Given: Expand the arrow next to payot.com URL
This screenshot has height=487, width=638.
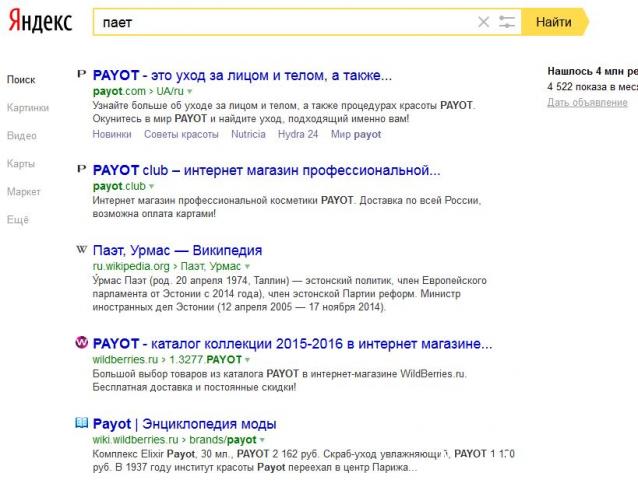Looking at the screenshot, I should [193, 92].
